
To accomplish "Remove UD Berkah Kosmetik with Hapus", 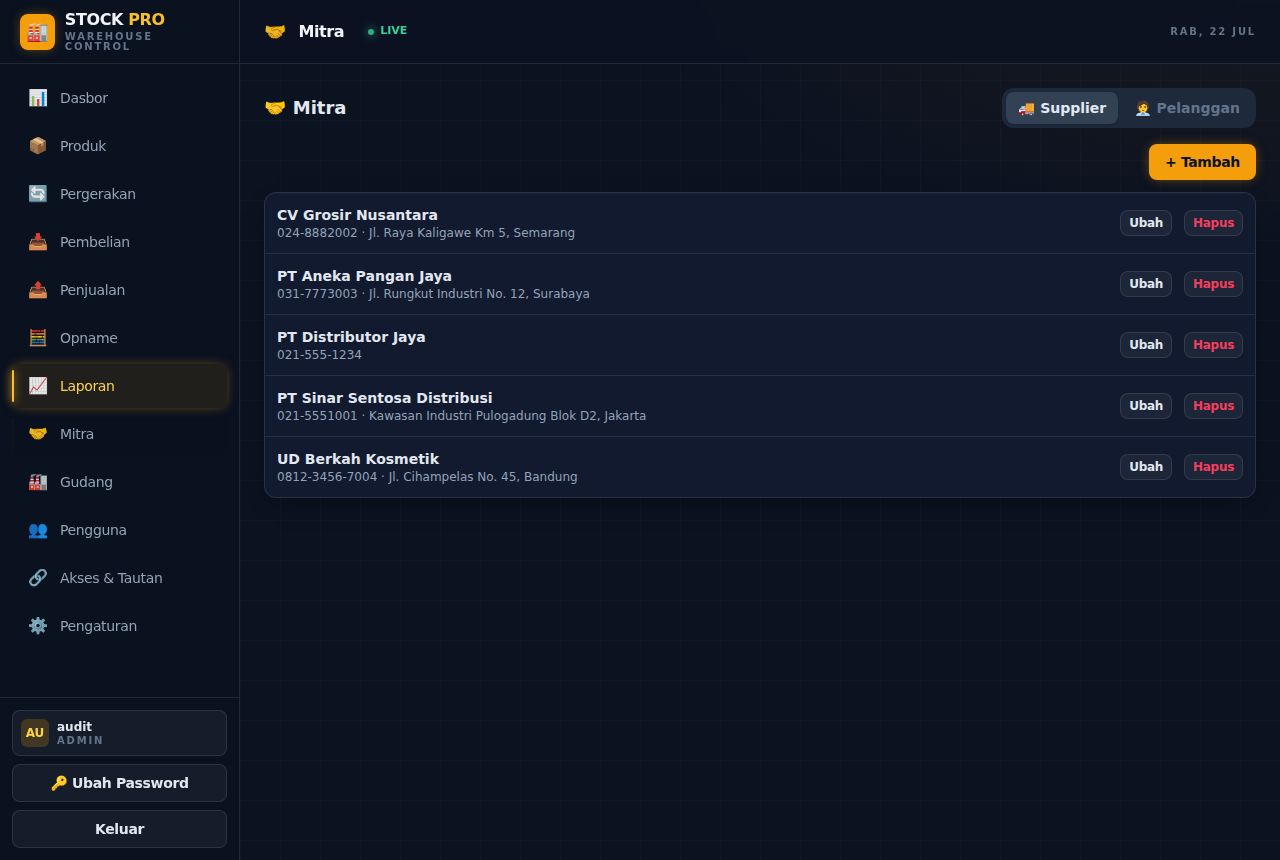I will (x=1213, y=467).
